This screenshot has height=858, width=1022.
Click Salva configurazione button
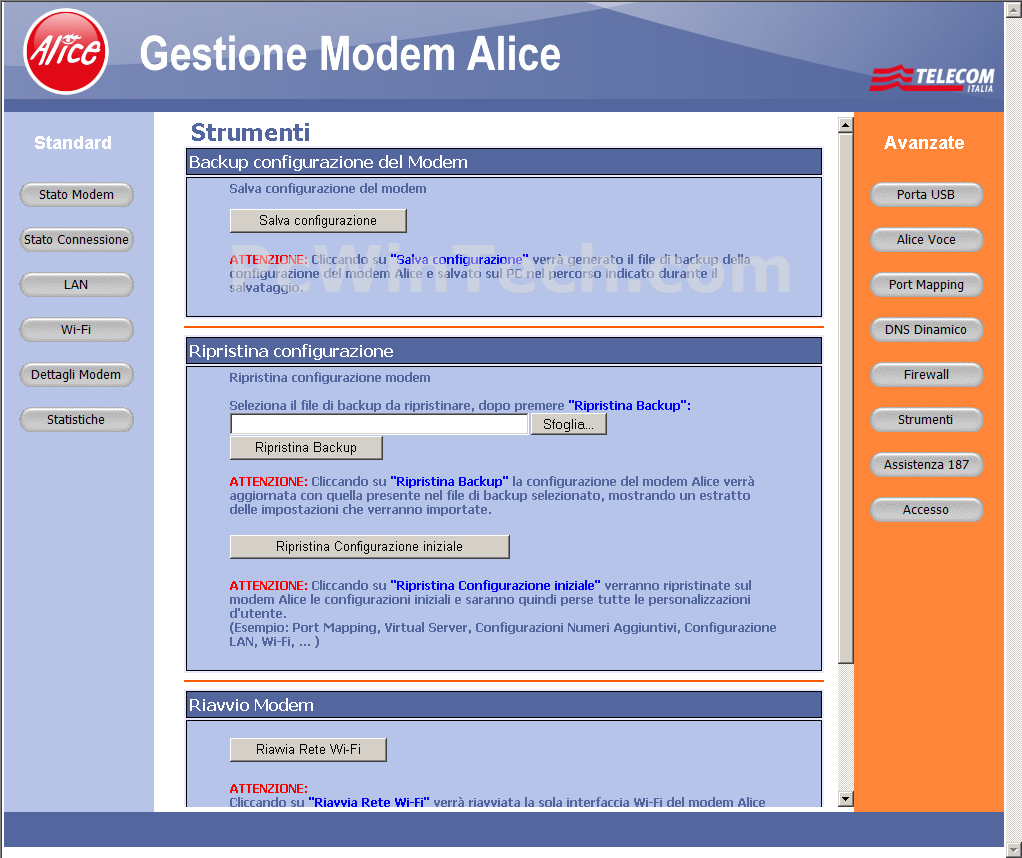click(x=318, y=220)
